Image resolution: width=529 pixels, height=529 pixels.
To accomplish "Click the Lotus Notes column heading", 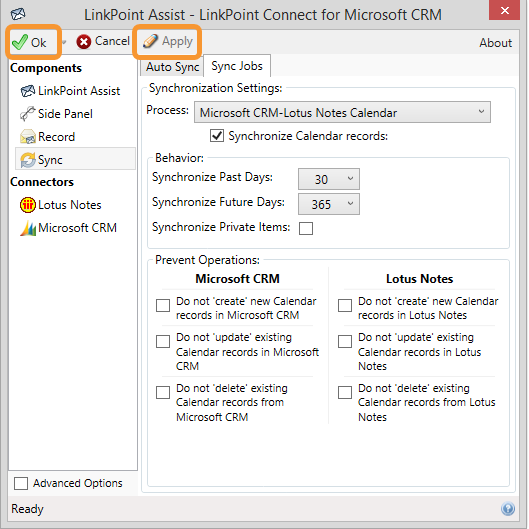I will [x=419, y=279].
